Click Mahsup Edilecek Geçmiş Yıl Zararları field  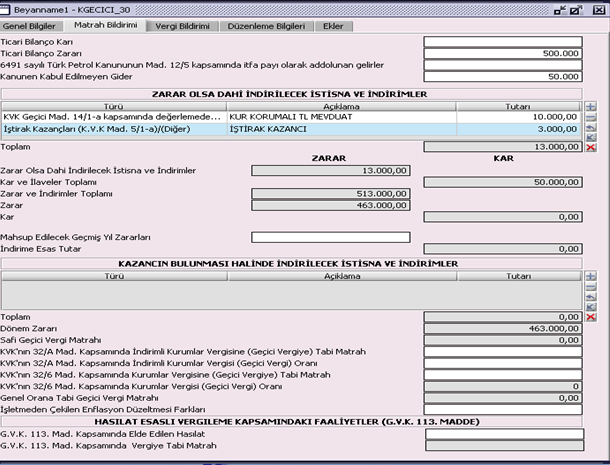tap(331, 237)
